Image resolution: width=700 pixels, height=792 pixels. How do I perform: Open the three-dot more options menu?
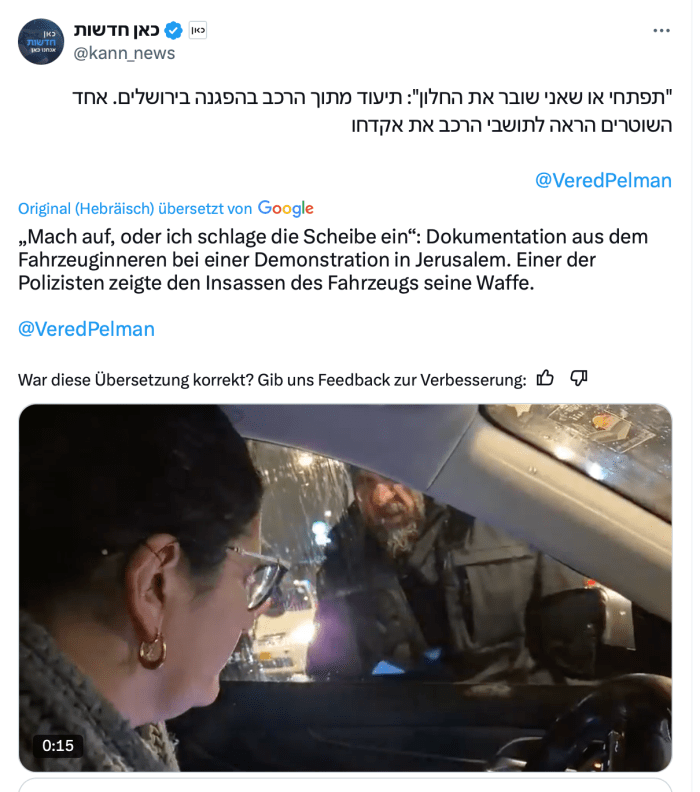[661, 31]
